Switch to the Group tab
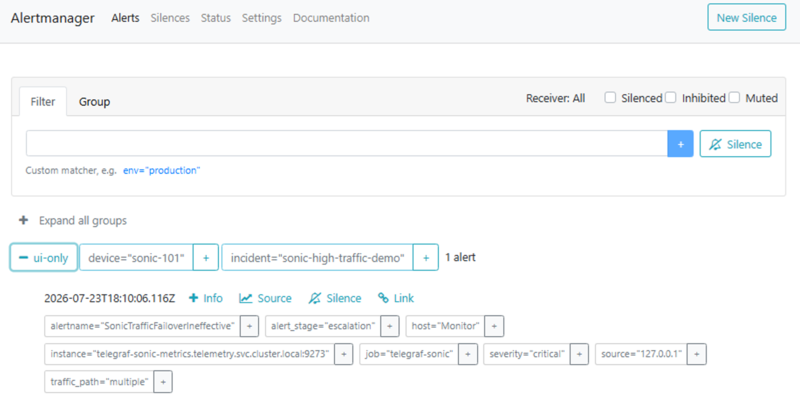The height and width of the screenshot is (415, 800). pos(94,102)
